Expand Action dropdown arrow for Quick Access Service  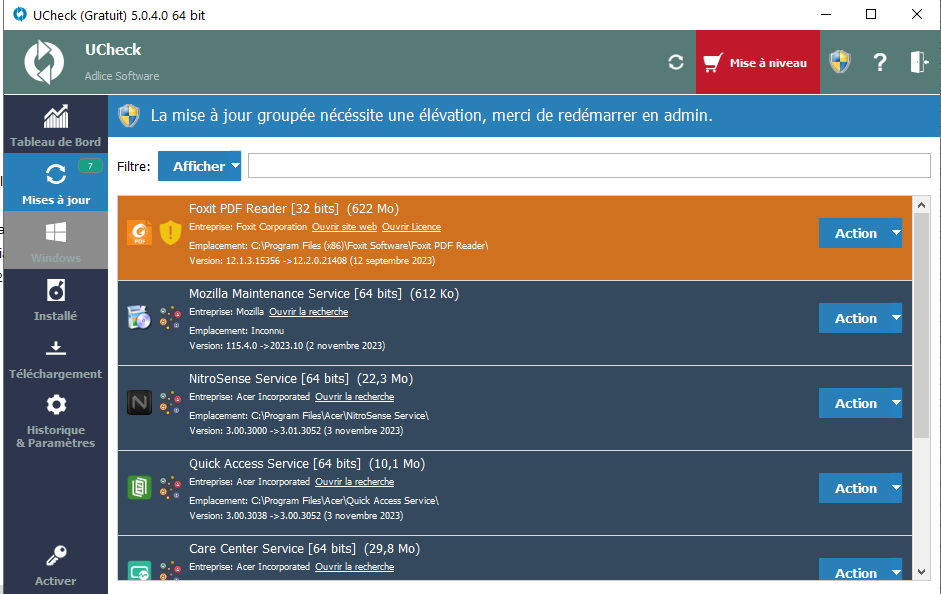(896, 488)
